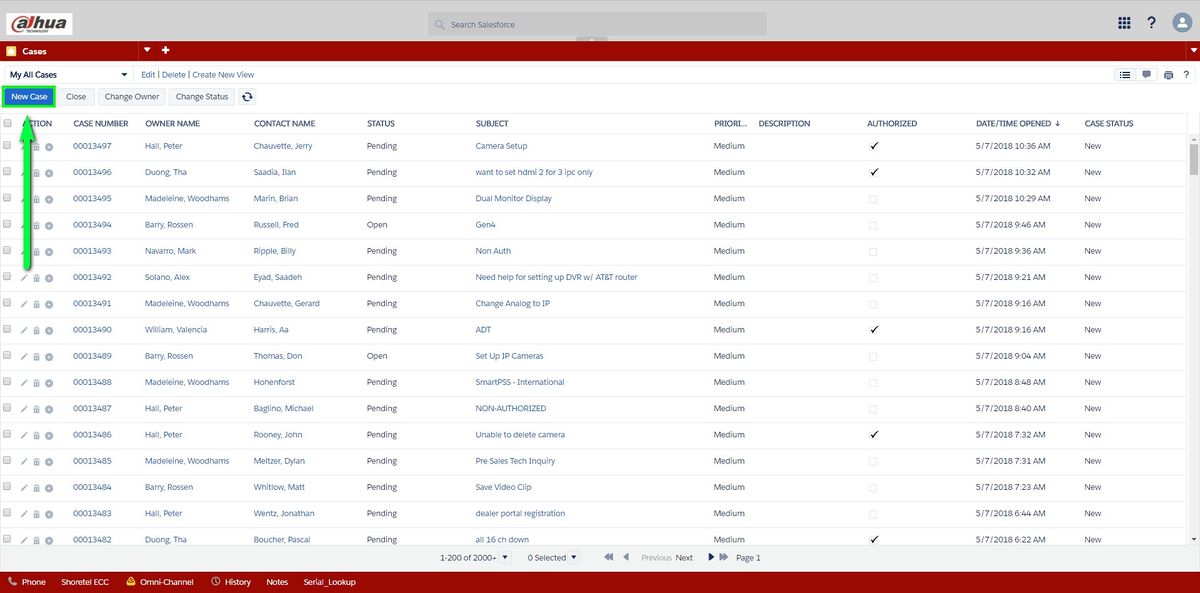
Task: Switch to Chatter feed view icon
Action: click(1147, 75)
